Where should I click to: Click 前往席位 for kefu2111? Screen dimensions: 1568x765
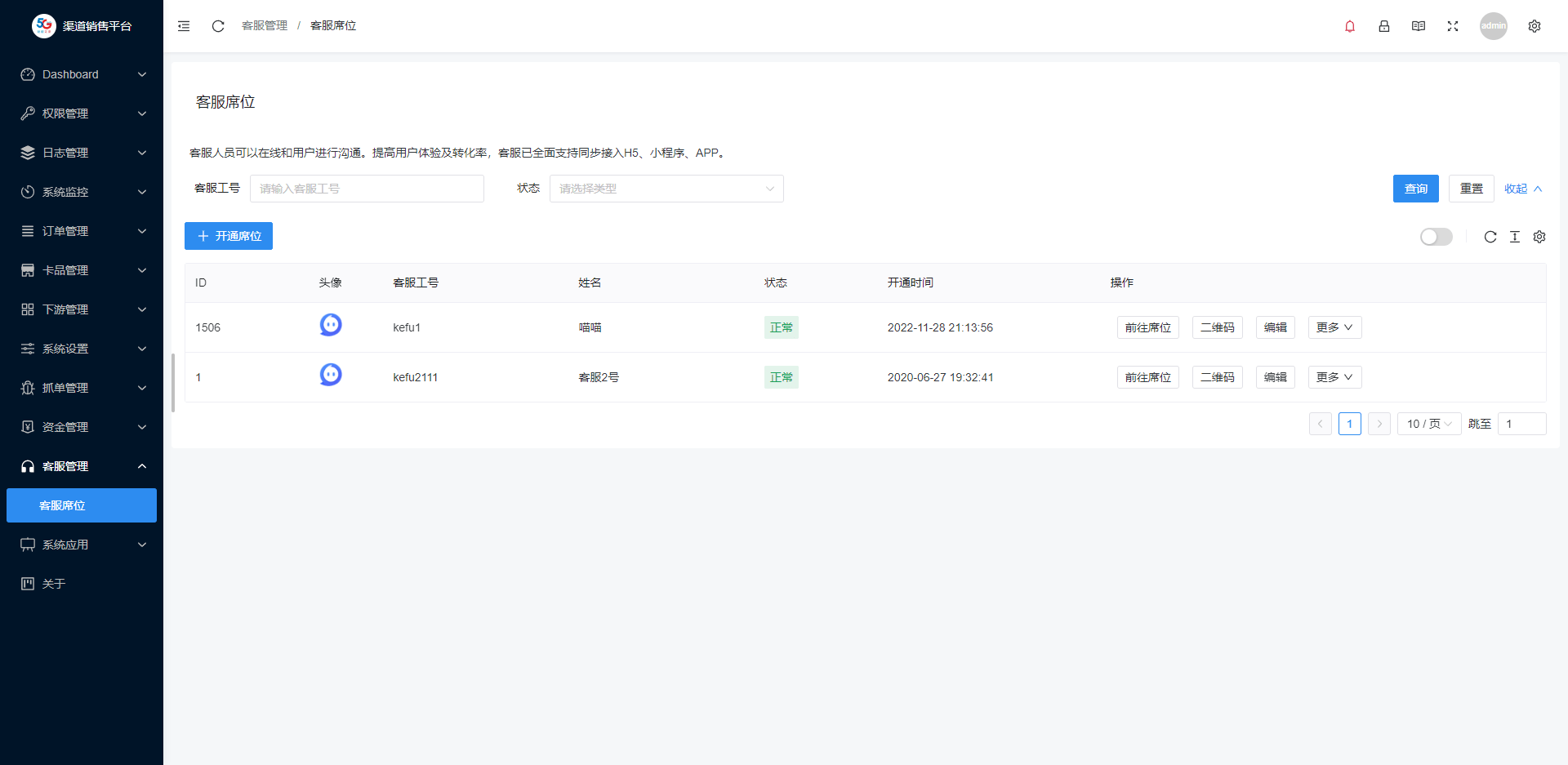[x=1148, y=377]
